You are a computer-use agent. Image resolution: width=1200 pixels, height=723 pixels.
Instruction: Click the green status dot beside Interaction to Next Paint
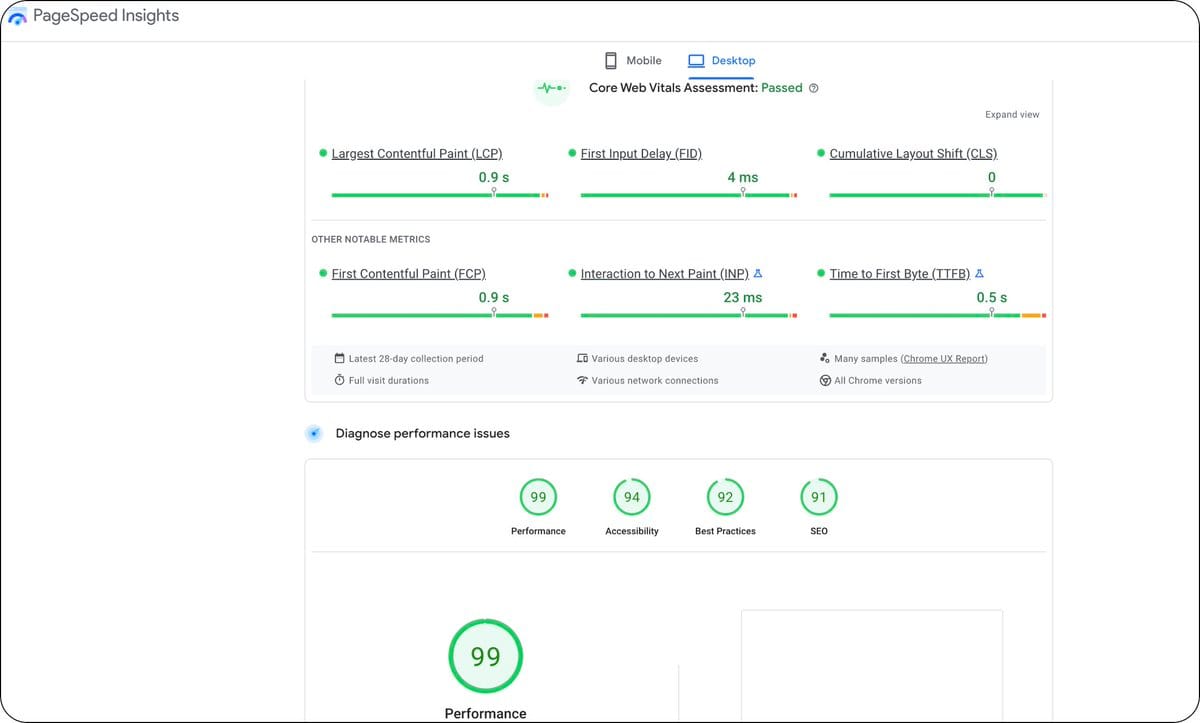click(572, 274)
